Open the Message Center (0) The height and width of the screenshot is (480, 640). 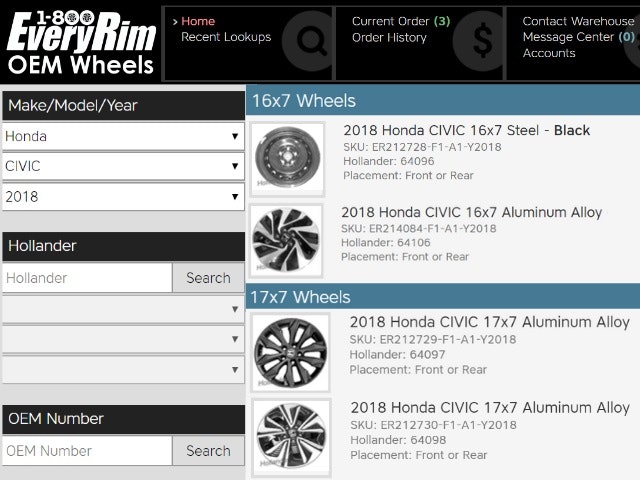[x=578, y=37]
